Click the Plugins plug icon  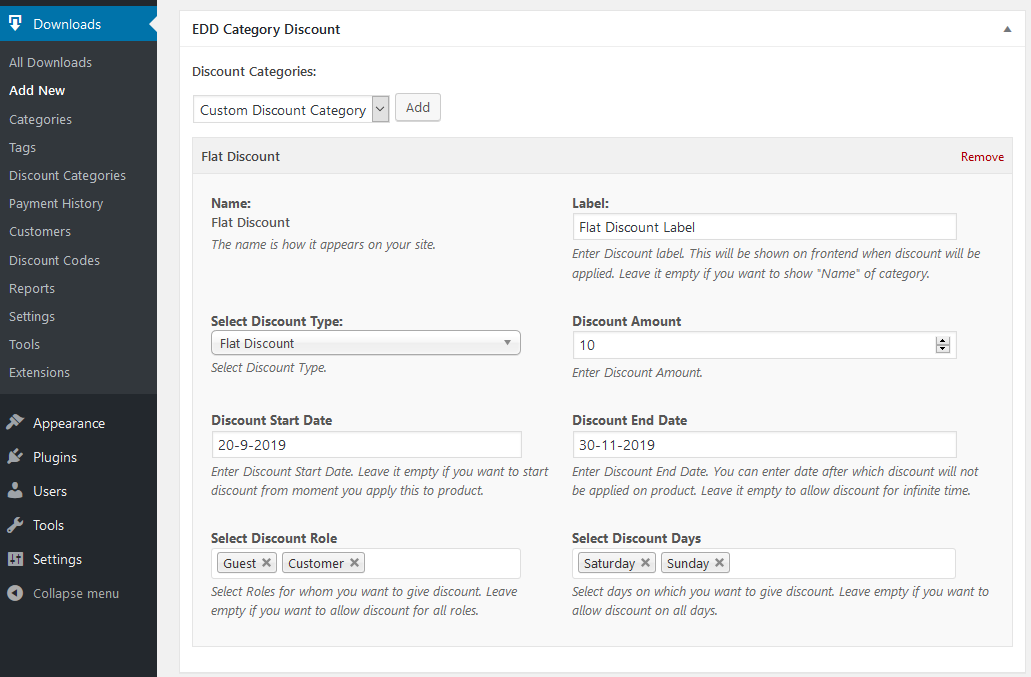click(x=15, y=457)
